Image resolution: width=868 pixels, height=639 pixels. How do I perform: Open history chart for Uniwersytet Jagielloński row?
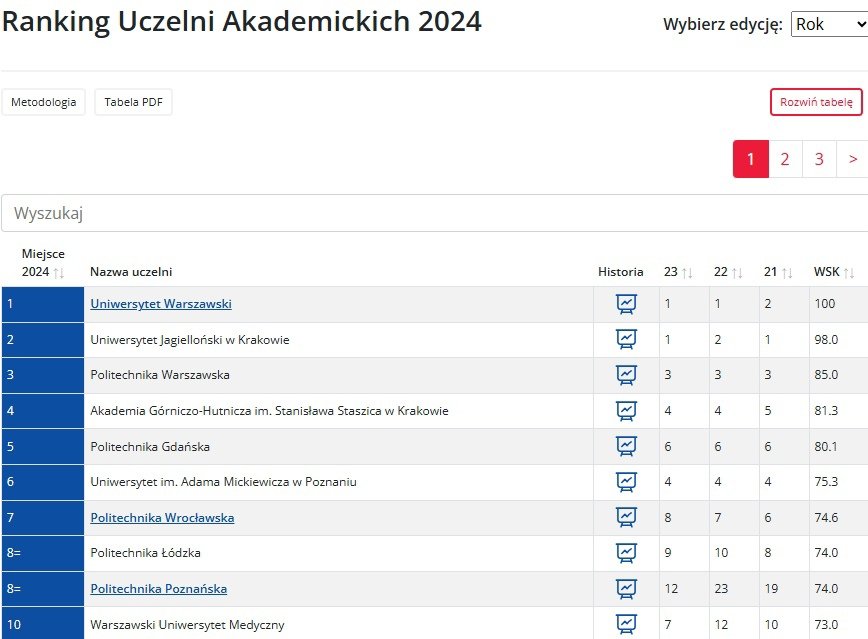tap(626, 340)
